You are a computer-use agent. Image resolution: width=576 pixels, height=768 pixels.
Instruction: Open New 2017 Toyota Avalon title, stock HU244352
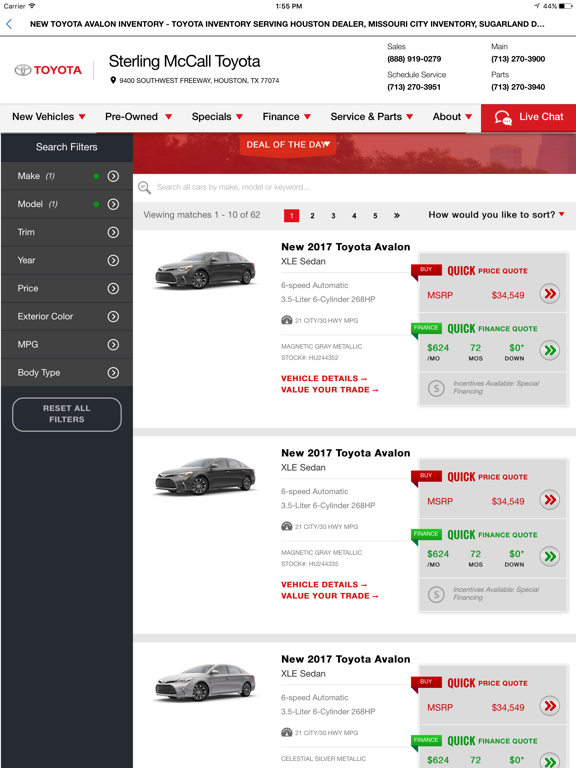[345, 247]
